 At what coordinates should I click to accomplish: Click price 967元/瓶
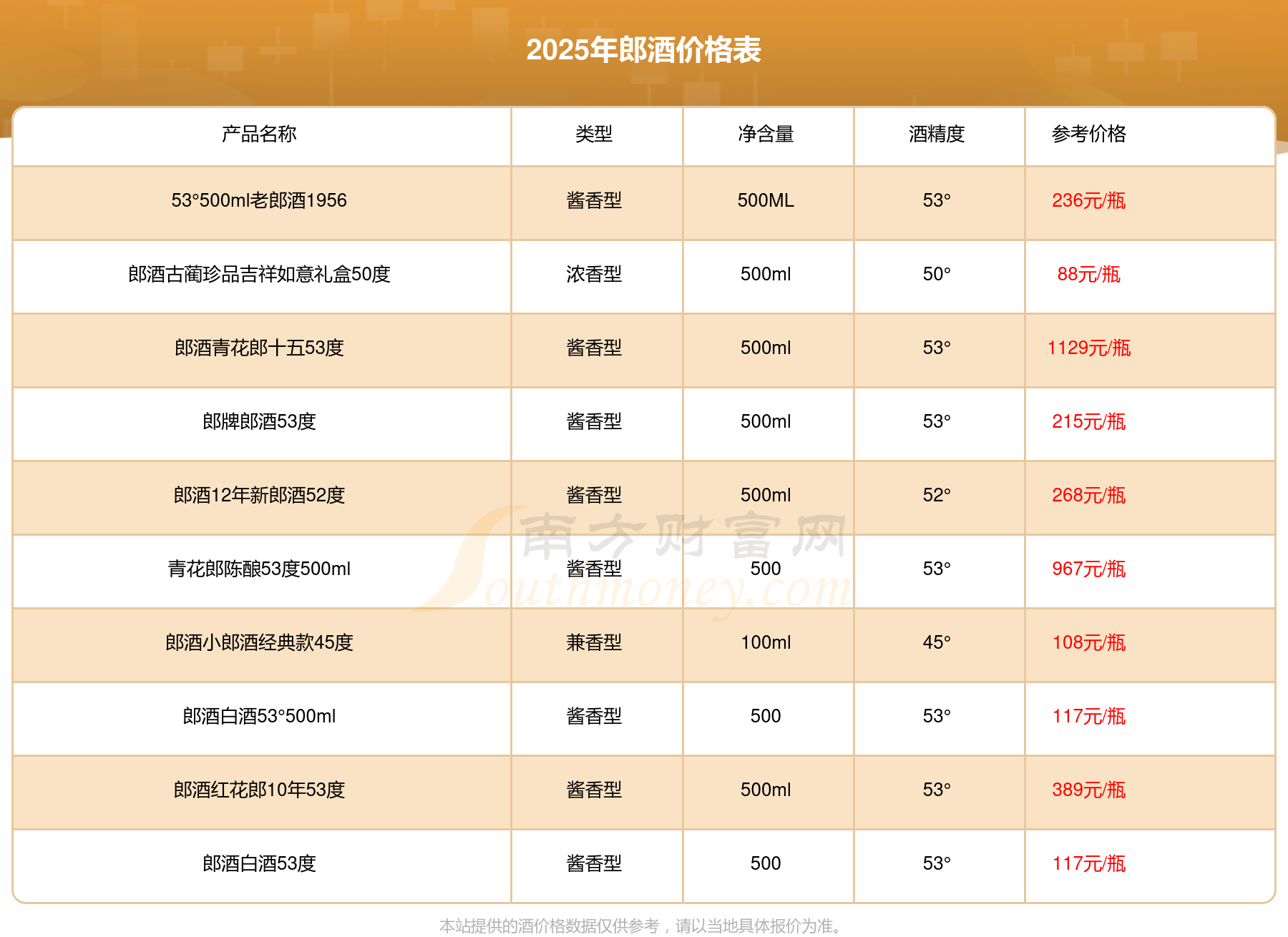1089,569
